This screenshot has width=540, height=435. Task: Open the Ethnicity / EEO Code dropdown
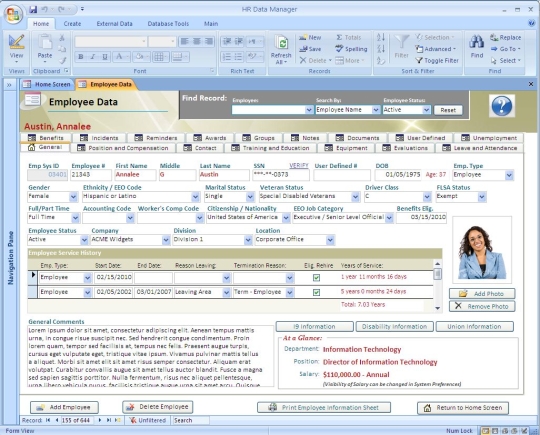(195, 197)
